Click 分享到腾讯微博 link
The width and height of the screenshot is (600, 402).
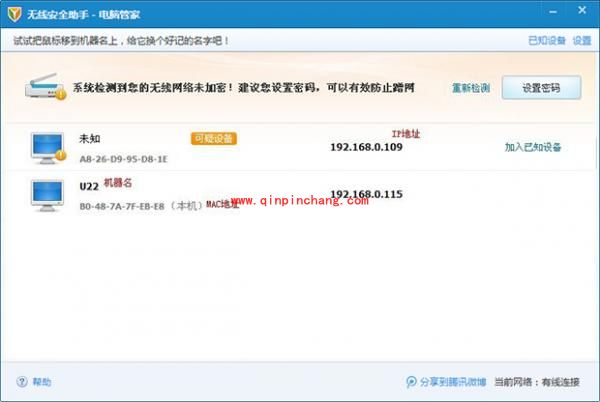453,382
